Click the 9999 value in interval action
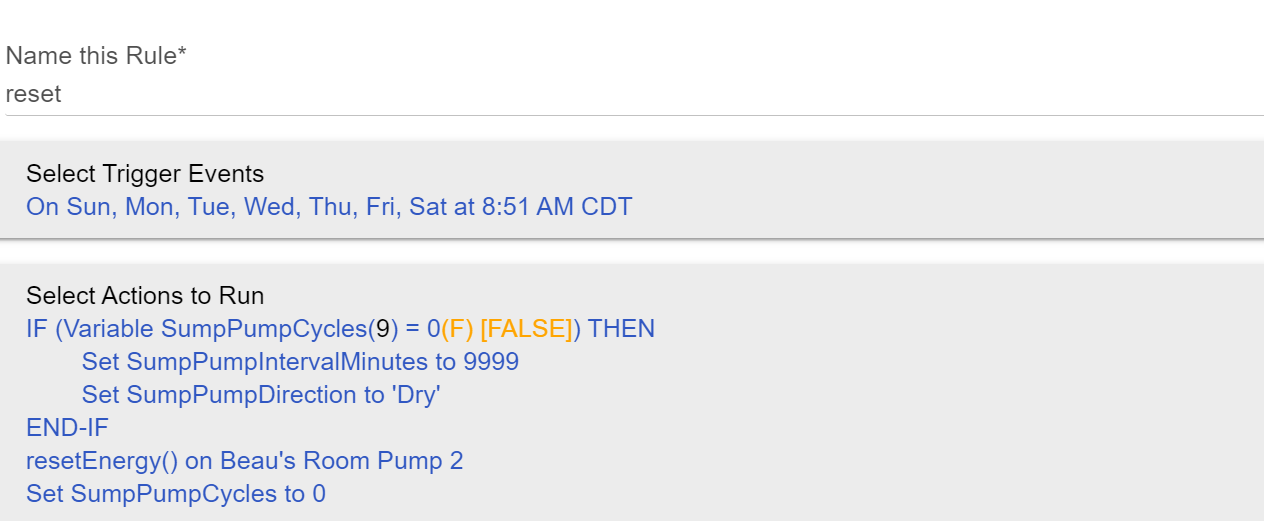Screen dimensions: 1264x521 (491, 361)
